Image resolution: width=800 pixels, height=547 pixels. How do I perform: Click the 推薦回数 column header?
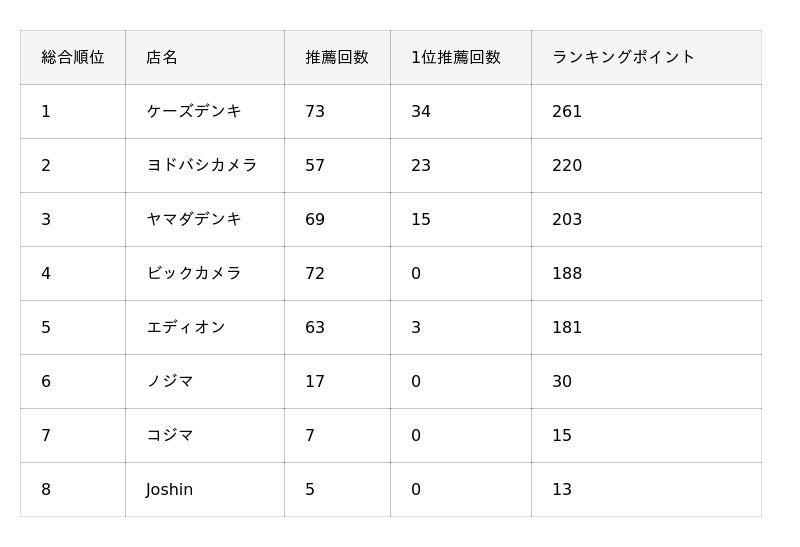(x=338, y=57)
